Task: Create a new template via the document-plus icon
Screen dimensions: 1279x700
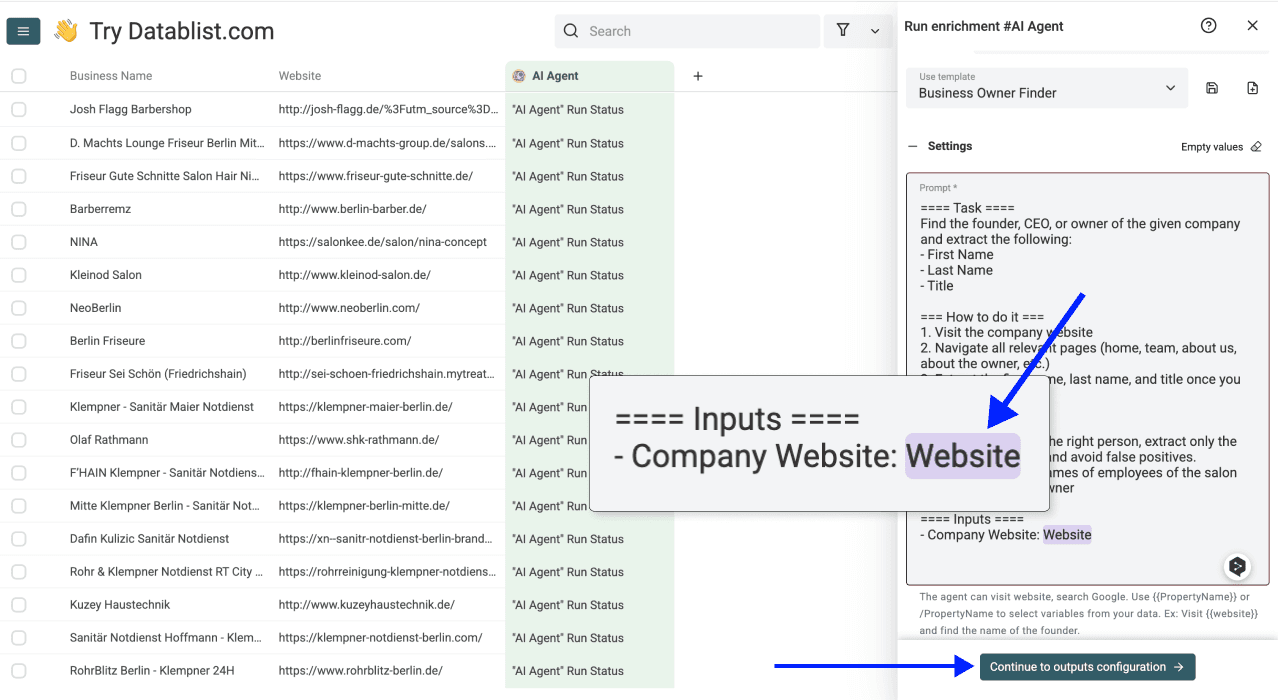Action: (x=1252, y=88)
